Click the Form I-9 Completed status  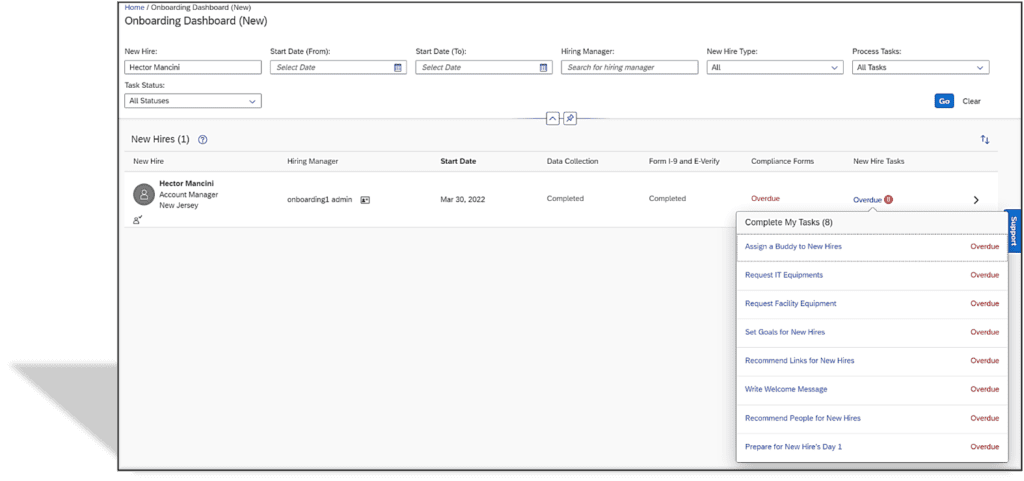(x=667, y=198)
